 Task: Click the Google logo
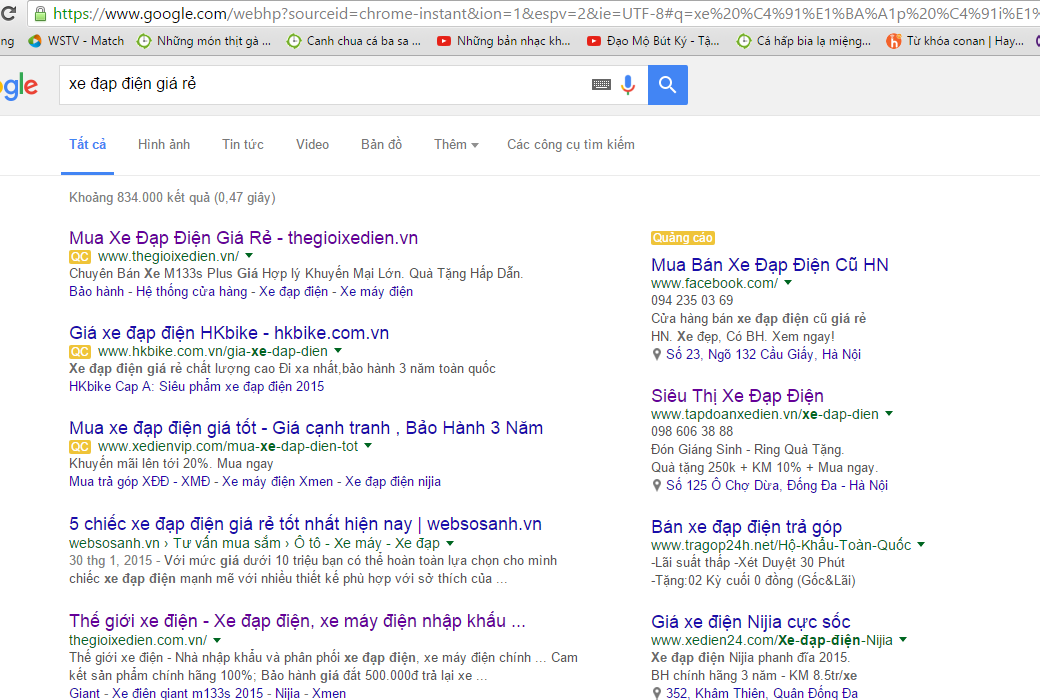[x=18, y=86]
